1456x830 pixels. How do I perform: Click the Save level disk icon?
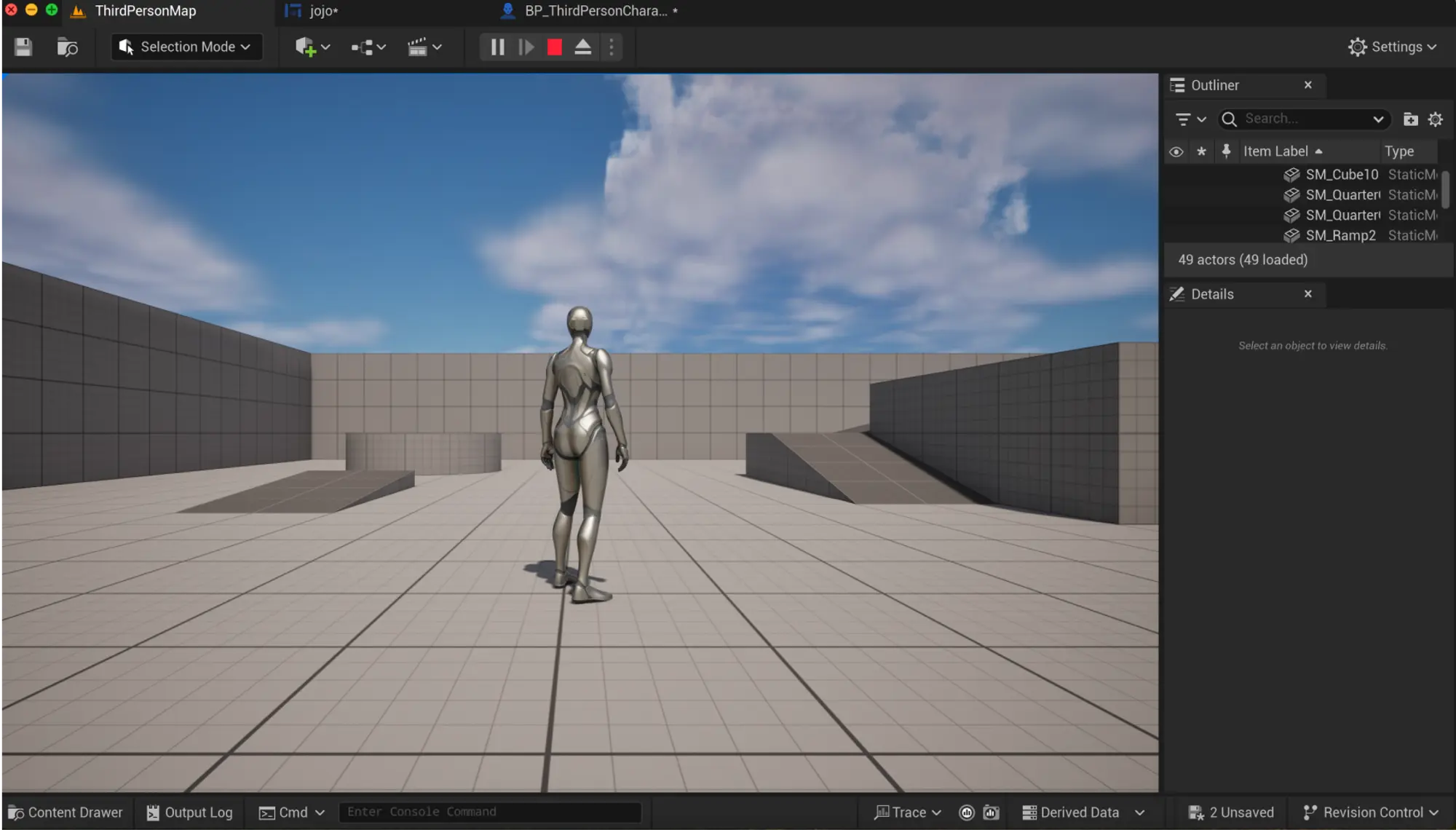coord(23,47)
